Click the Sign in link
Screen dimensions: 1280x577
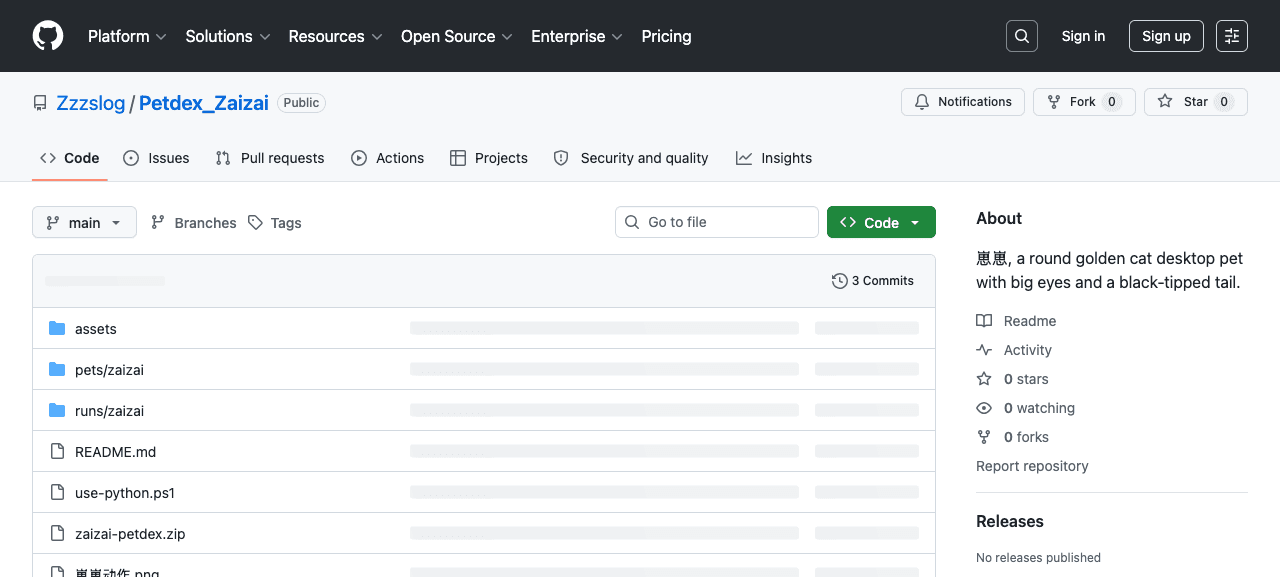[1084, 36]
